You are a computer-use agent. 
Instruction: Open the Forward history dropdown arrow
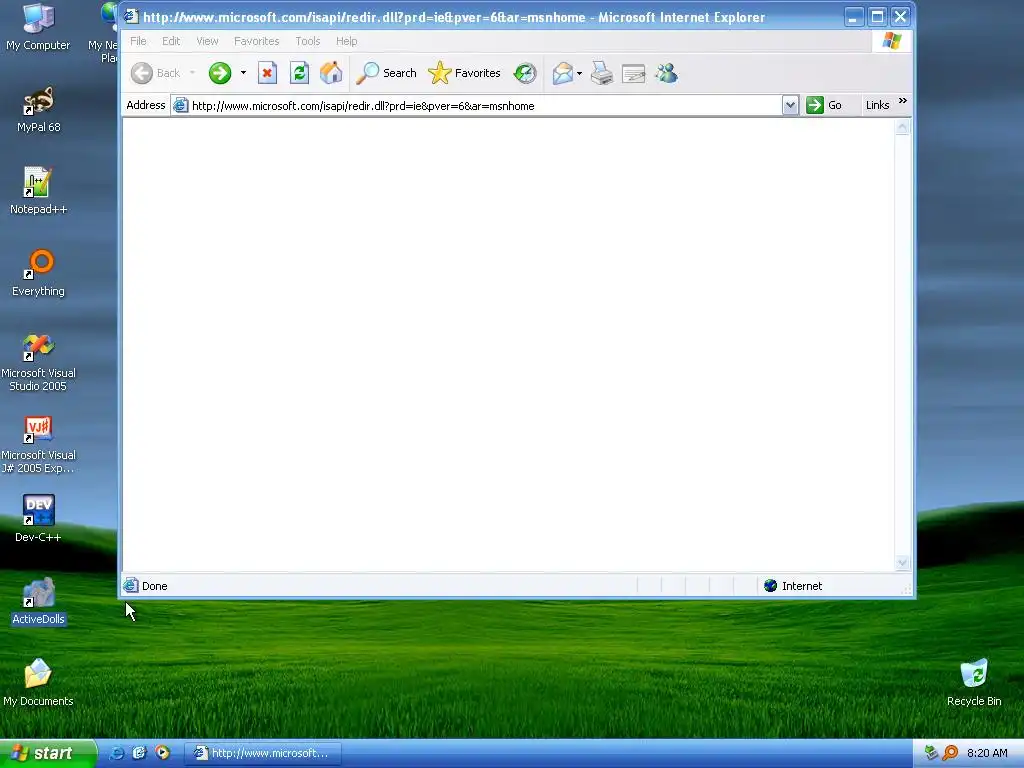tap(243, 73)
